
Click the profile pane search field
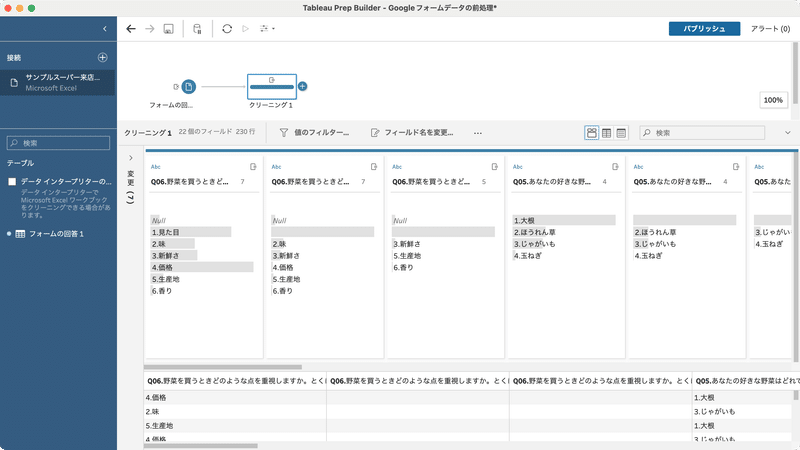point(702,133)
